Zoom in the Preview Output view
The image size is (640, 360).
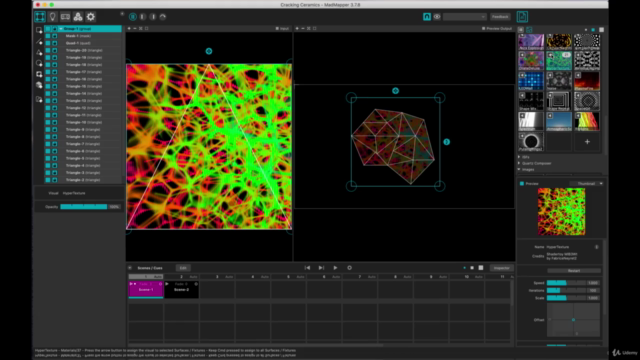point(297,29)
